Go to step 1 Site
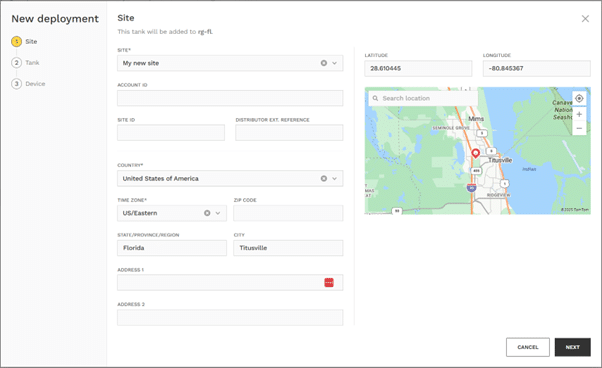The height and width of the screenshot is (368, 602). (24, 41)
